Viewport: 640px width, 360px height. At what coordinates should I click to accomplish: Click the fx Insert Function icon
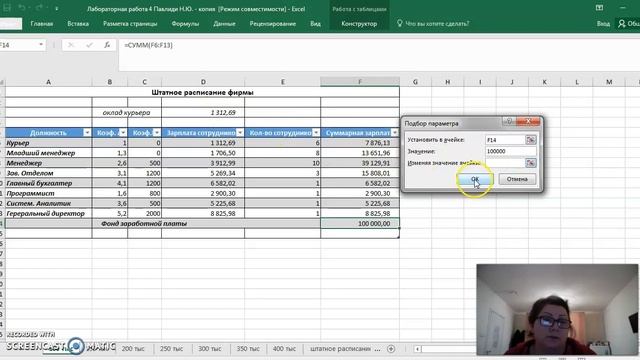(x=107, y=45)
